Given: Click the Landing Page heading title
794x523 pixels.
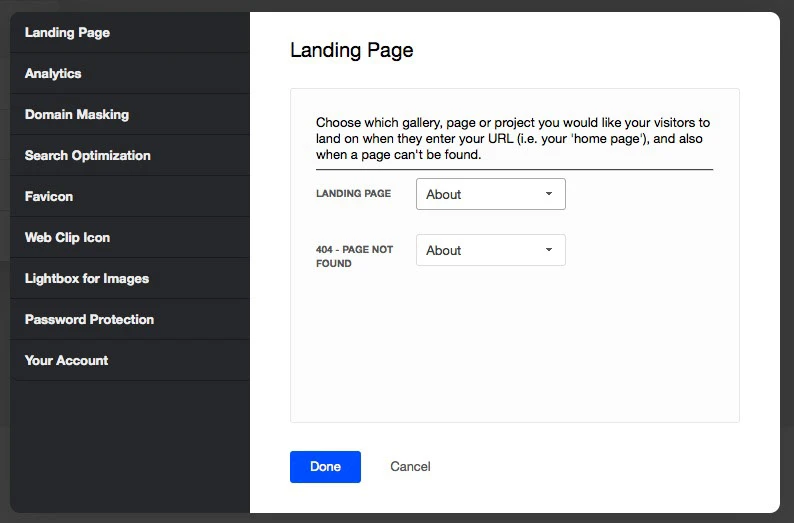Looking at the screenshot, I should pos(351,50).
